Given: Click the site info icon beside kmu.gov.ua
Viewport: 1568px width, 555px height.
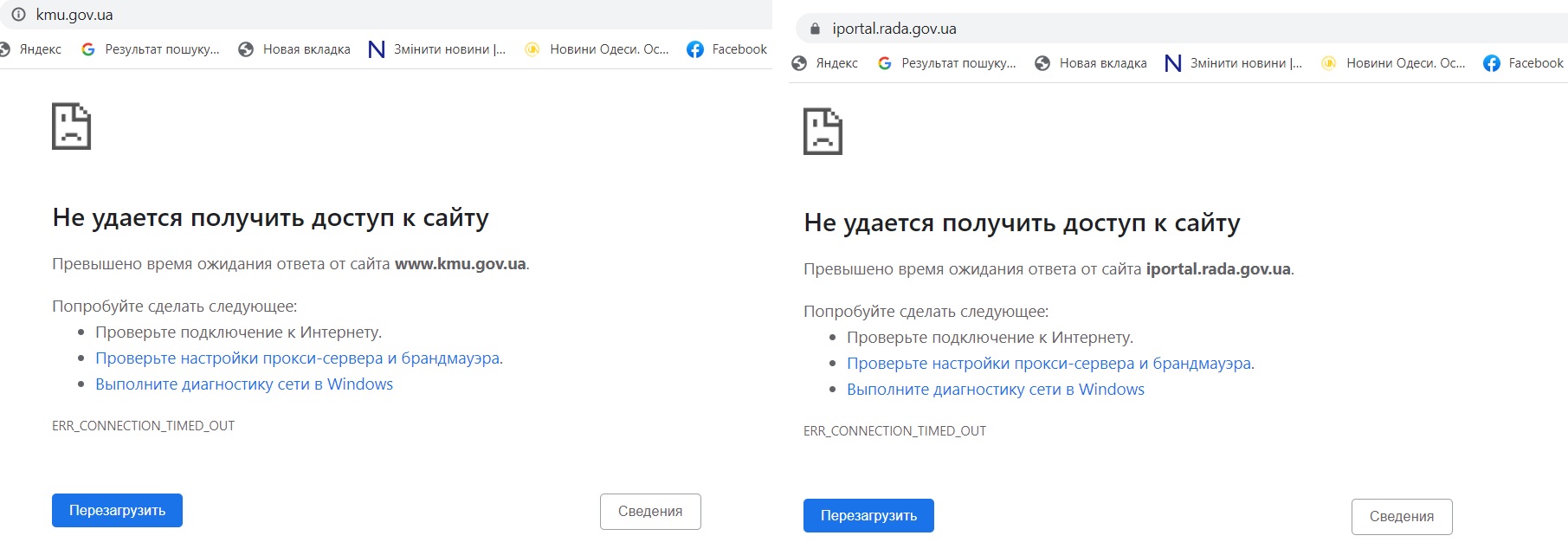Looking at the screenshot, I should tap(18, 15).
